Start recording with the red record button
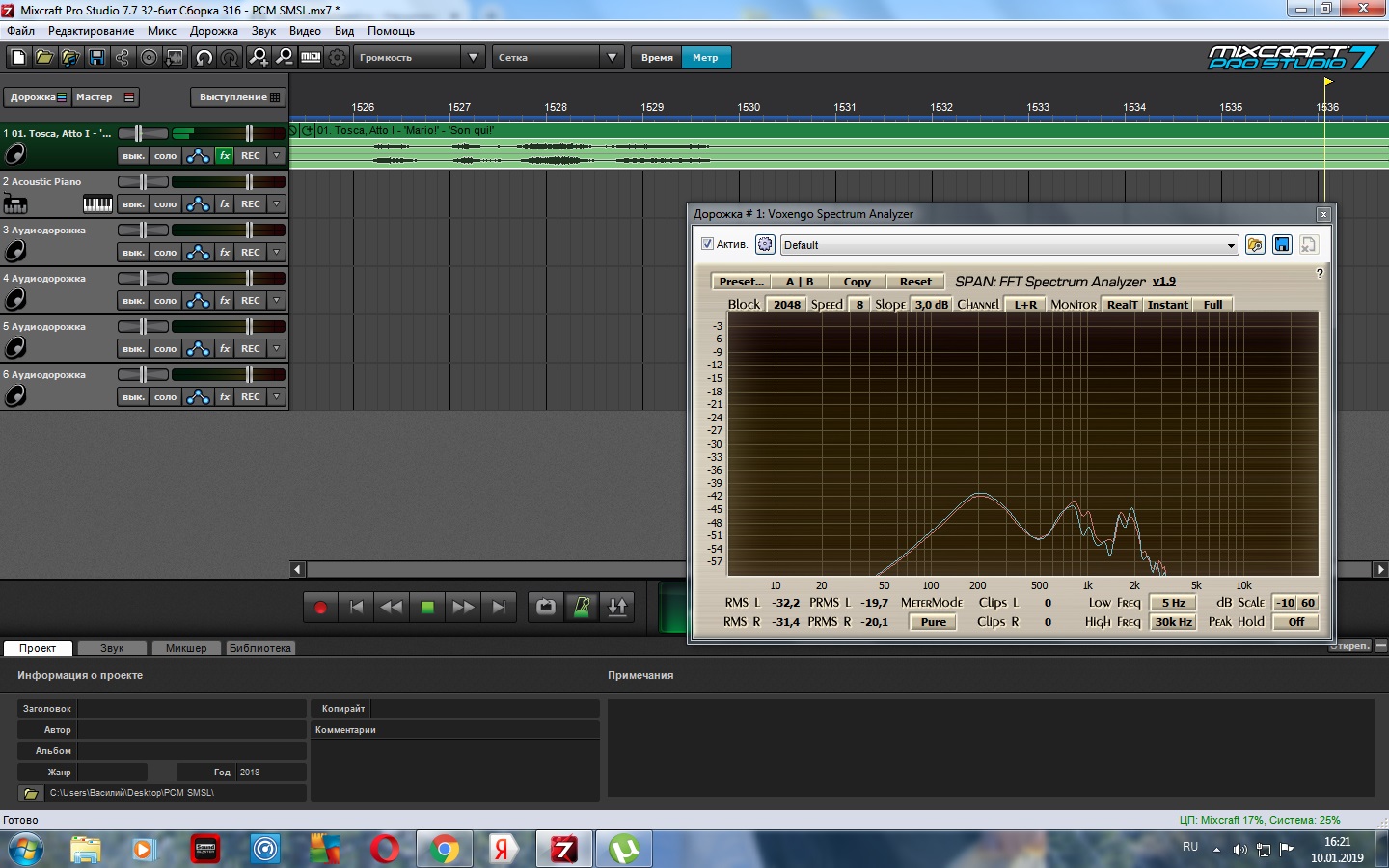Image resolution: width=1389 pixels, height=868 pixels. 320,608
